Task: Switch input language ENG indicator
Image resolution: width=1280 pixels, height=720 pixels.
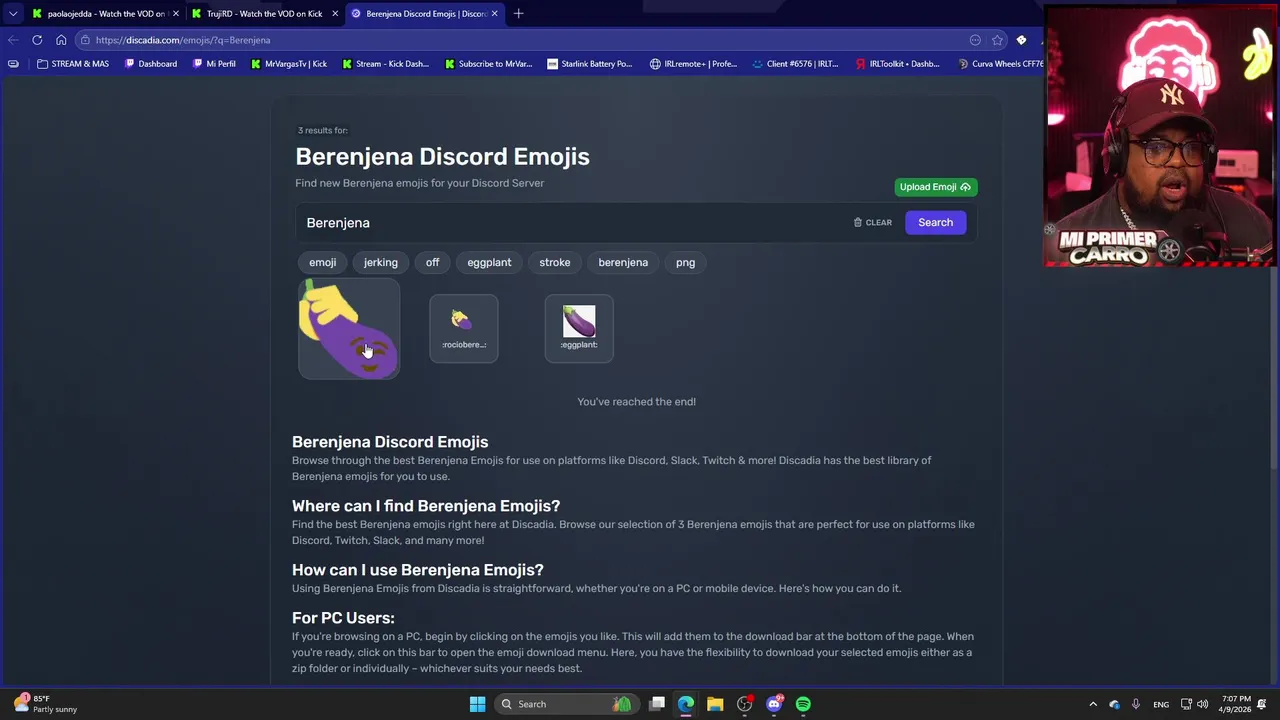Action: pos(1161,704)
